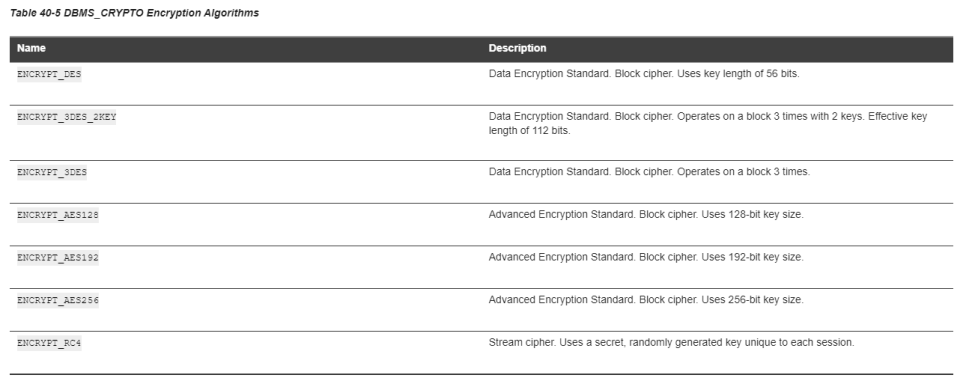
Task: Click the Description column header
Action: [518, 48]
